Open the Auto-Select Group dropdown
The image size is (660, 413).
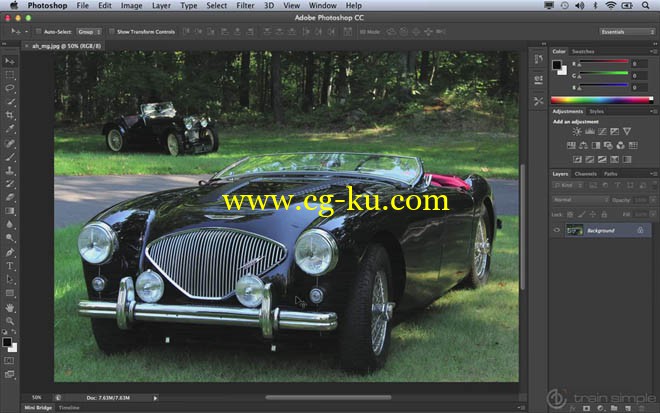89,32
